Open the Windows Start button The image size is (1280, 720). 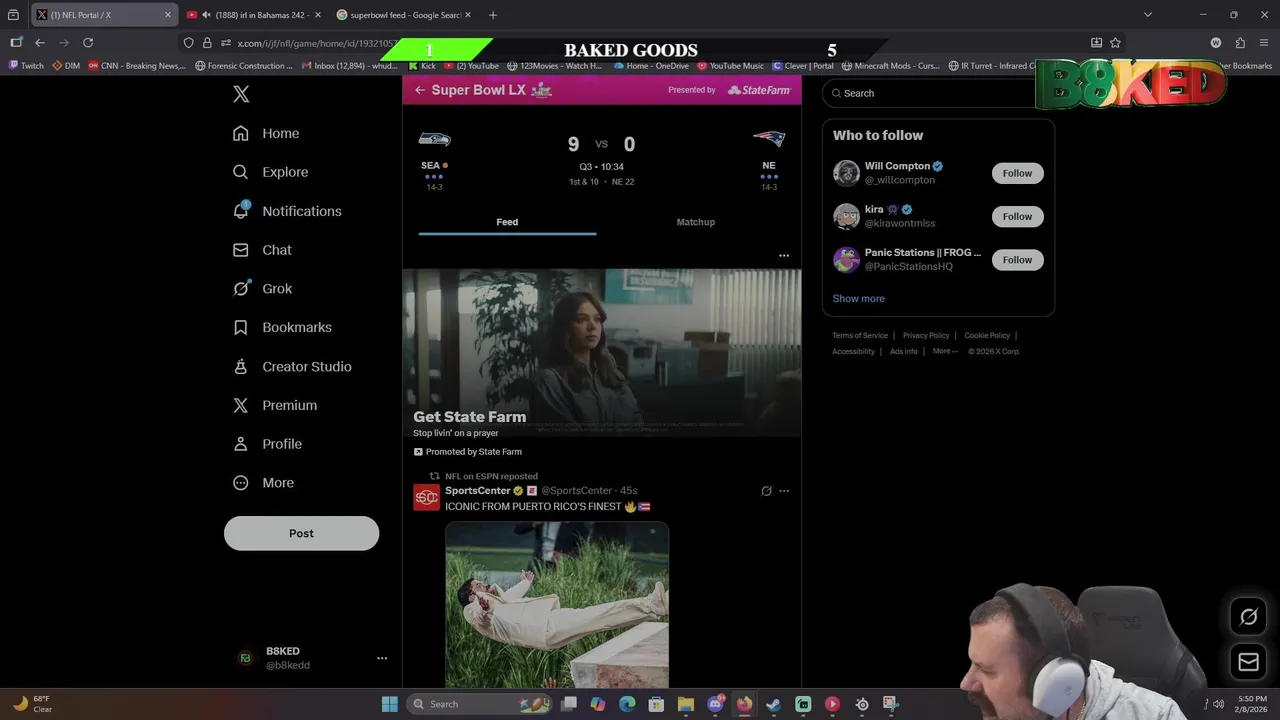tap(389, 704)
